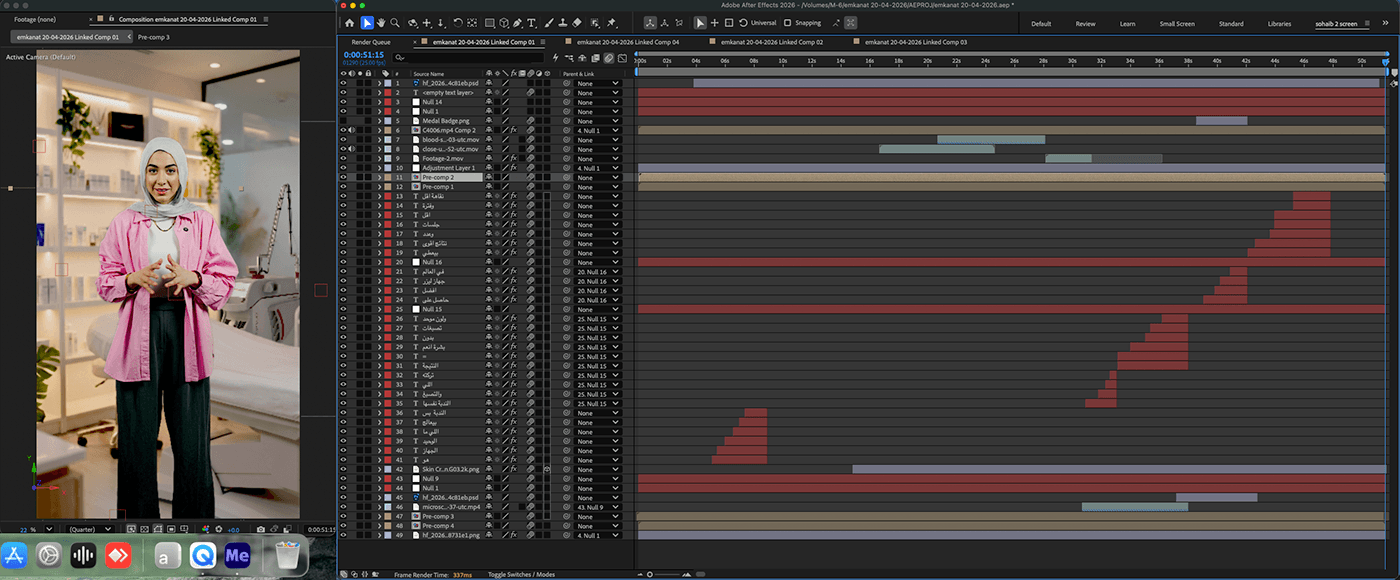
Task: Select the Roto Brush tool
Action: click(x=595, y=23)
